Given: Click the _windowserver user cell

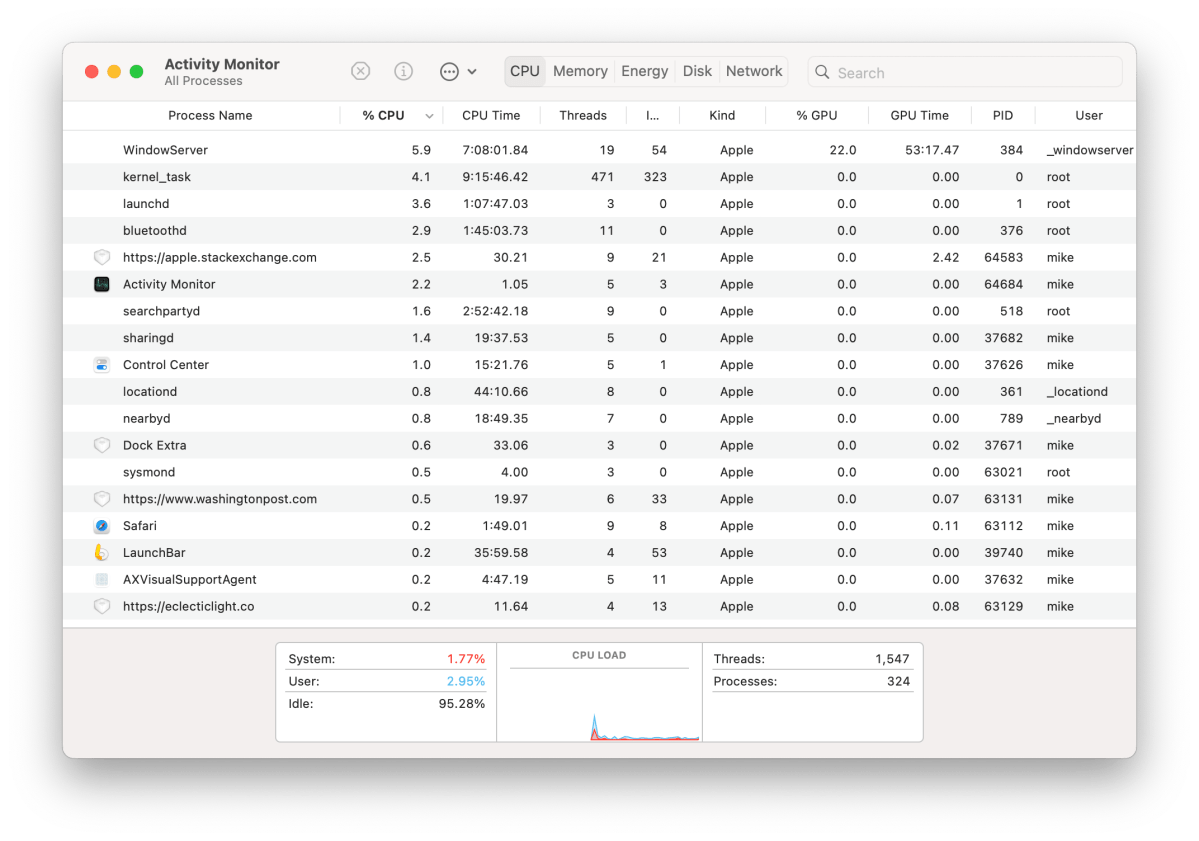Looking at the screenshot, I should coord(1090,150).
